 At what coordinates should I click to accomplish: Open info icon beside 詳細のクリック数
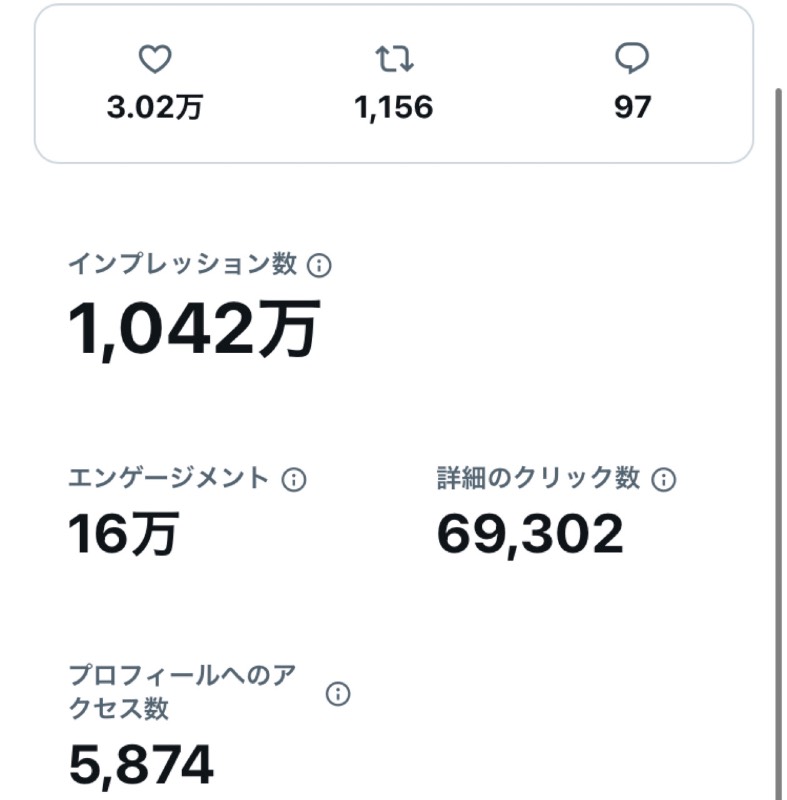664,480
